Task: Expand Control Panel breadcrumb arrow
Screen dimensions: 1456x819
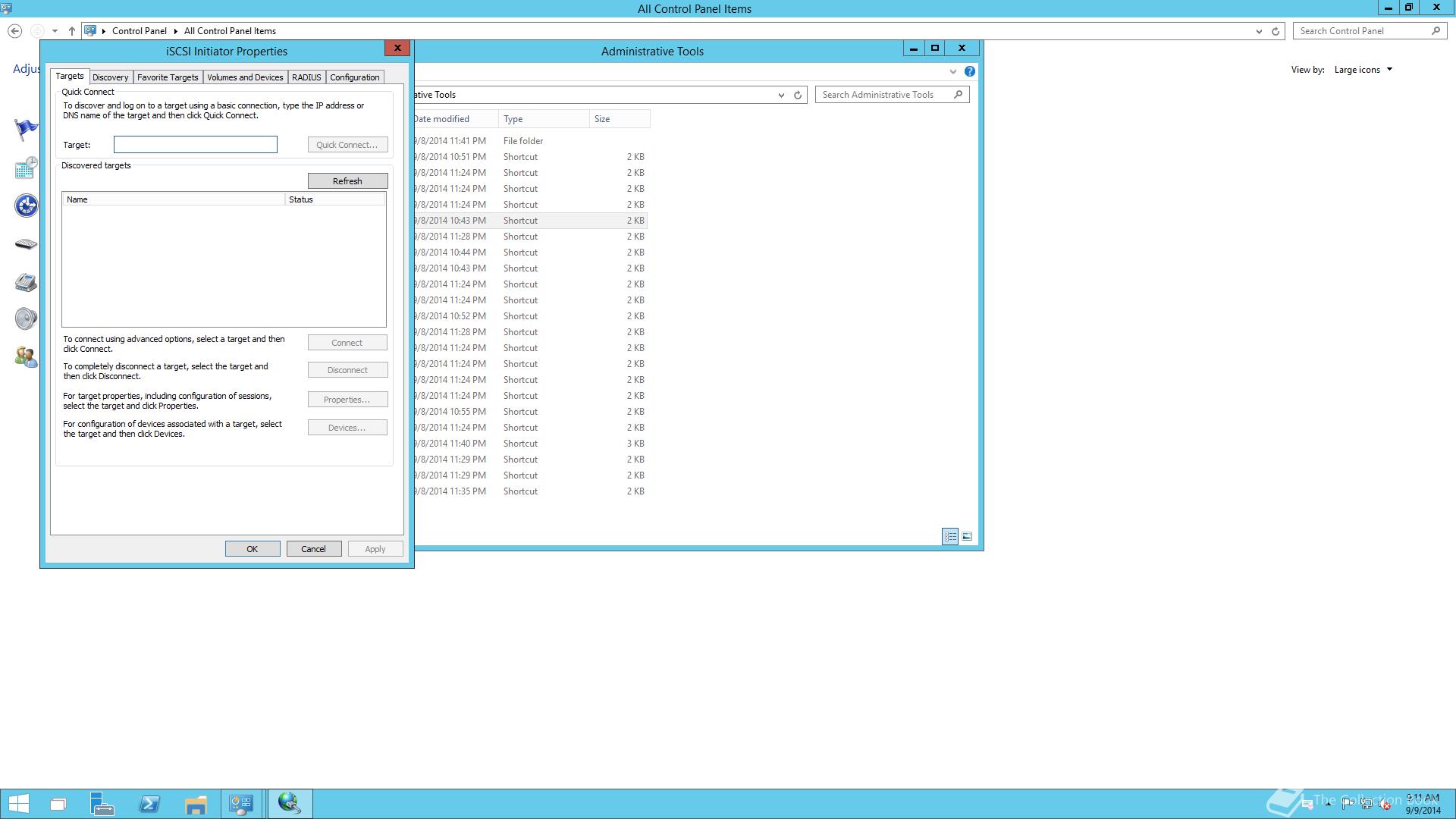Action: click(176, 31)
